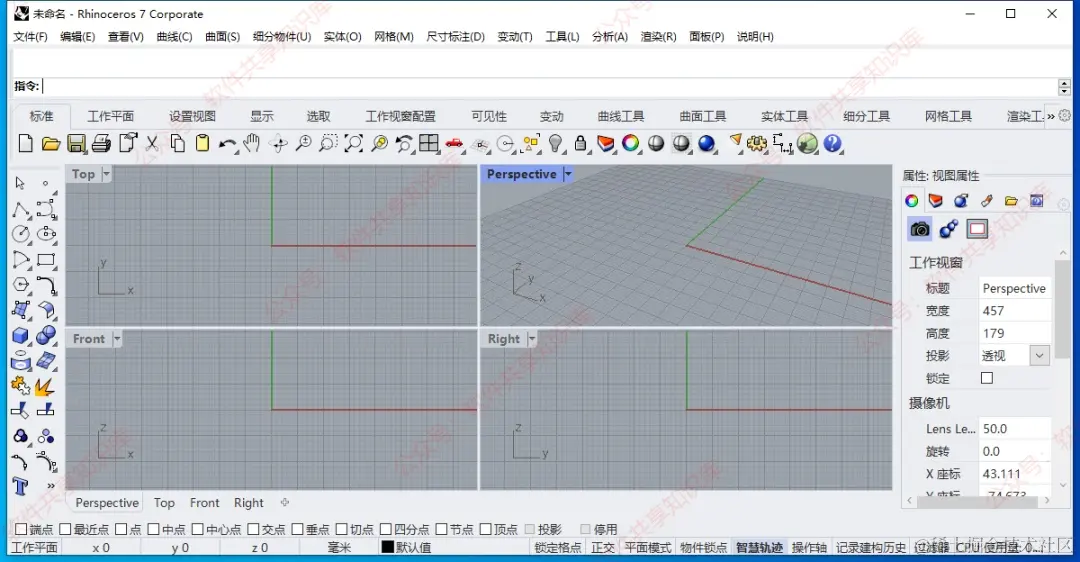Screen dimensions: 1080x562
Task: Open layers via color wheel toolbar icon
Action: pyautogui.click(x=630, y=143)
